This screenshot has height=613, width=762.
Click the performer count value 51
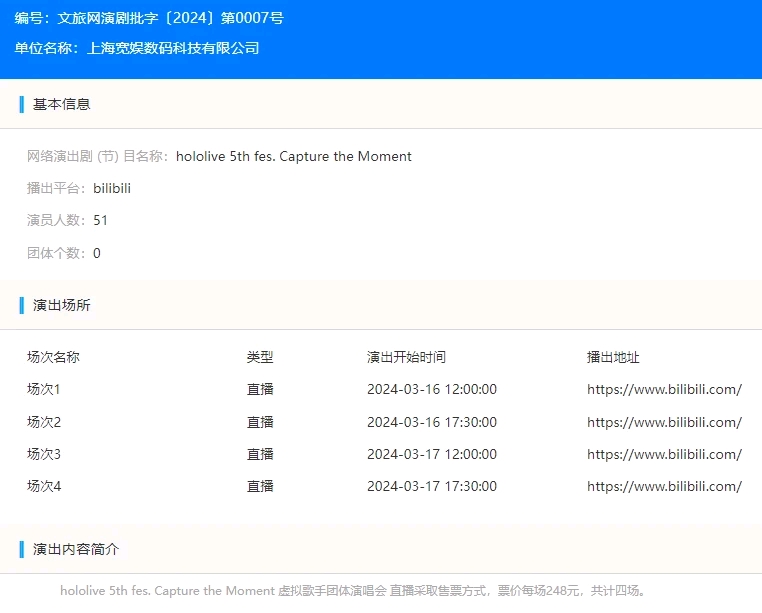point(100,220)
